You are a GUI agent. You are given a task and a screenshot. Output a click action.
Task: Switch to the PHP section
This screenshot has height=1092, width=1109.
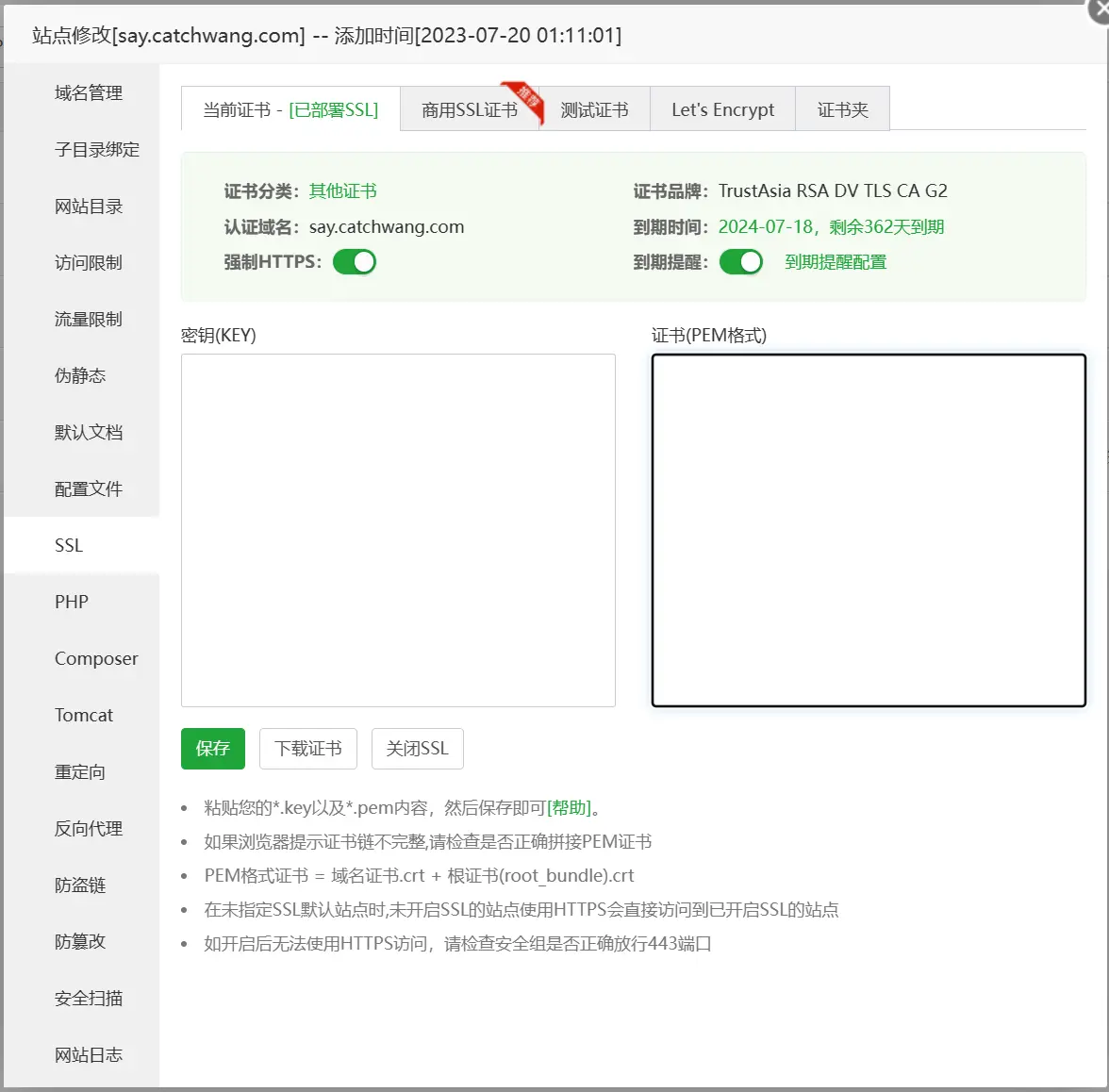[71, 602]
